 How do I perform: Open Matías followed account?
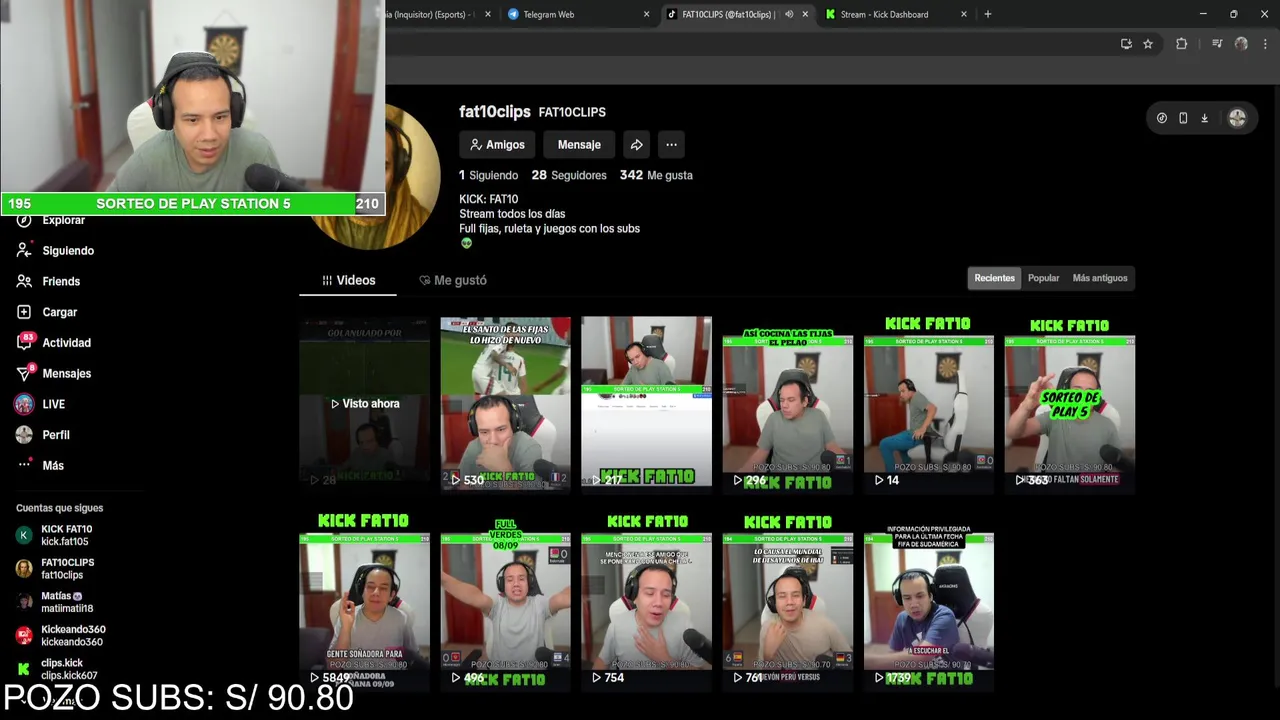click(55, 602)
